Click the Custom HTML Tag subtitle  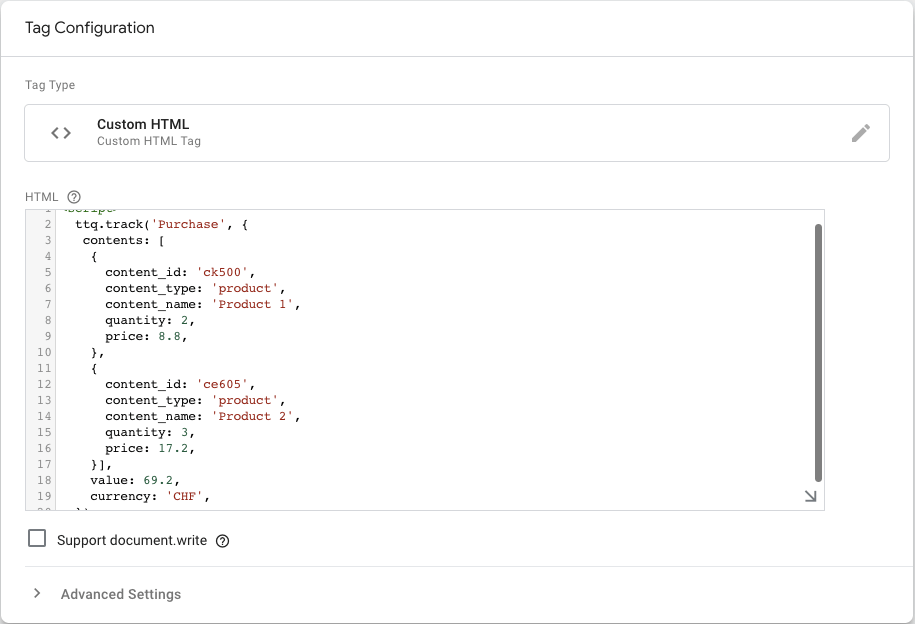(x=149, y=141)
